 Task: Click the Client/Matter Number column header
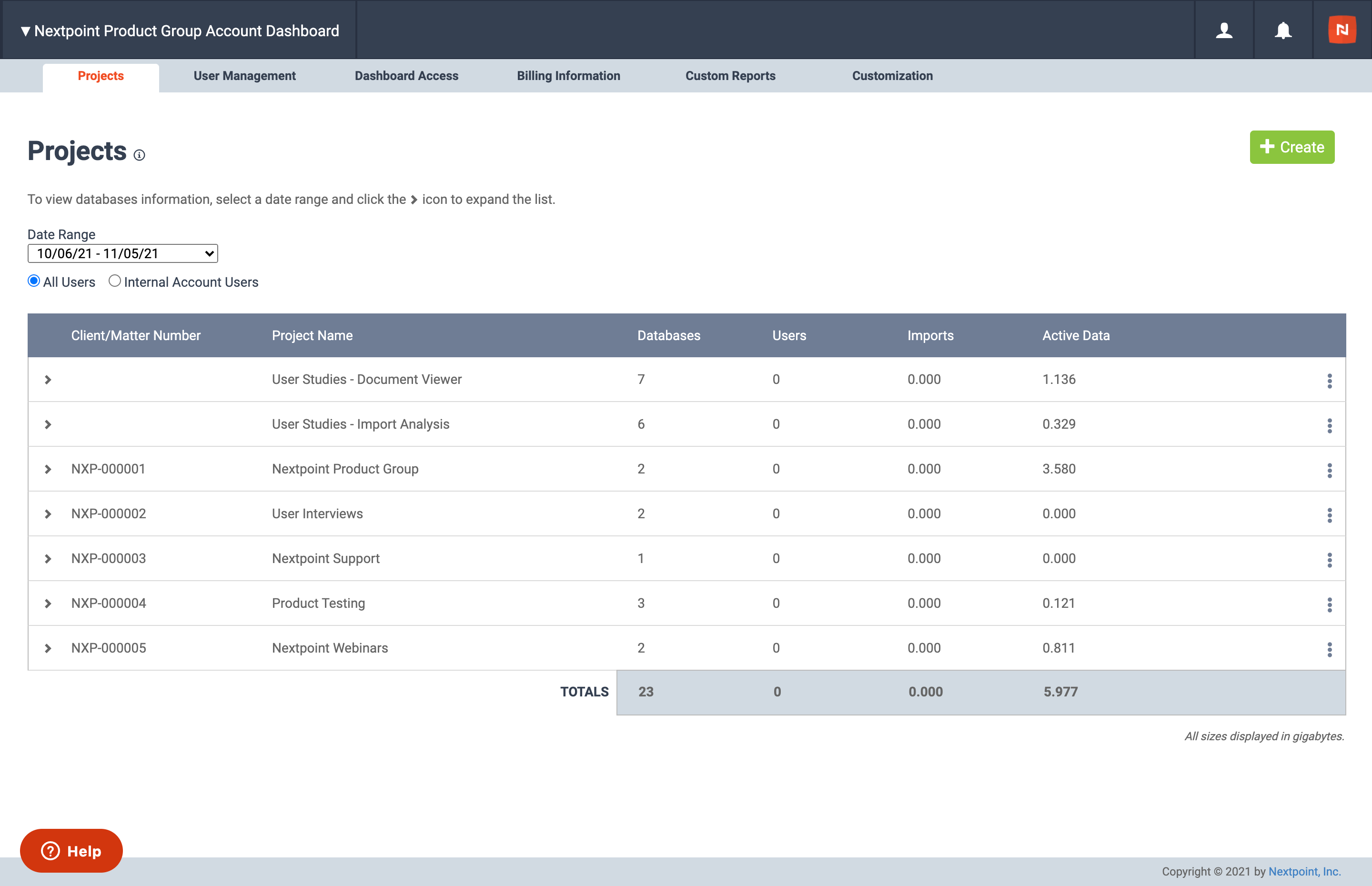pyautogui.click(x=136, y=335)
